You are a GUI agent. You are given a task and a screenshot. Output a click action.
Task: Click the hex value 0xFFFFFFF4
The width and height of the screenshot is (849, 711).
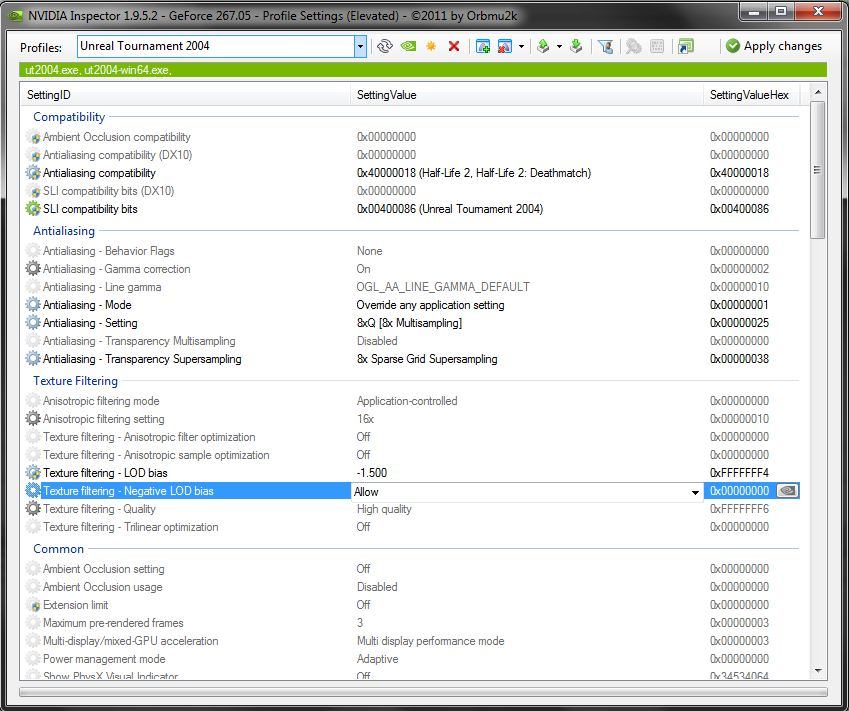coord(739,473)
